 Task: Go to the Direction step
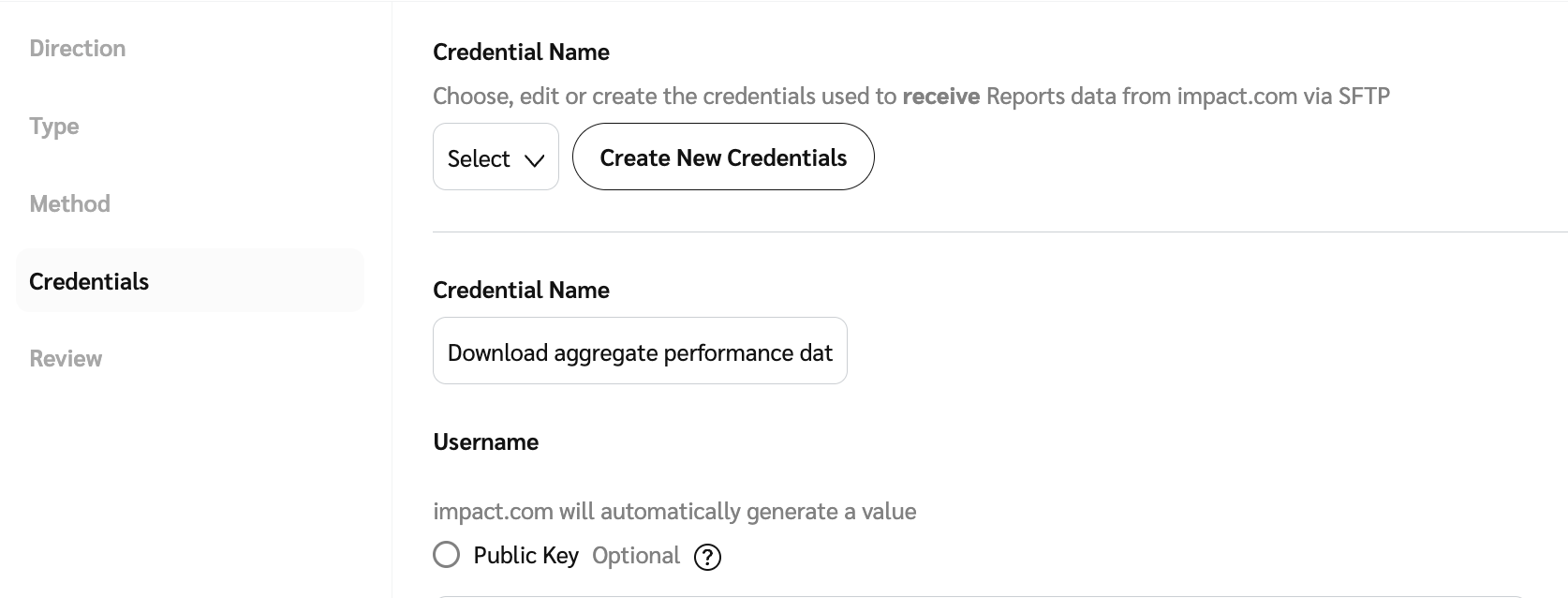[78, 49]
